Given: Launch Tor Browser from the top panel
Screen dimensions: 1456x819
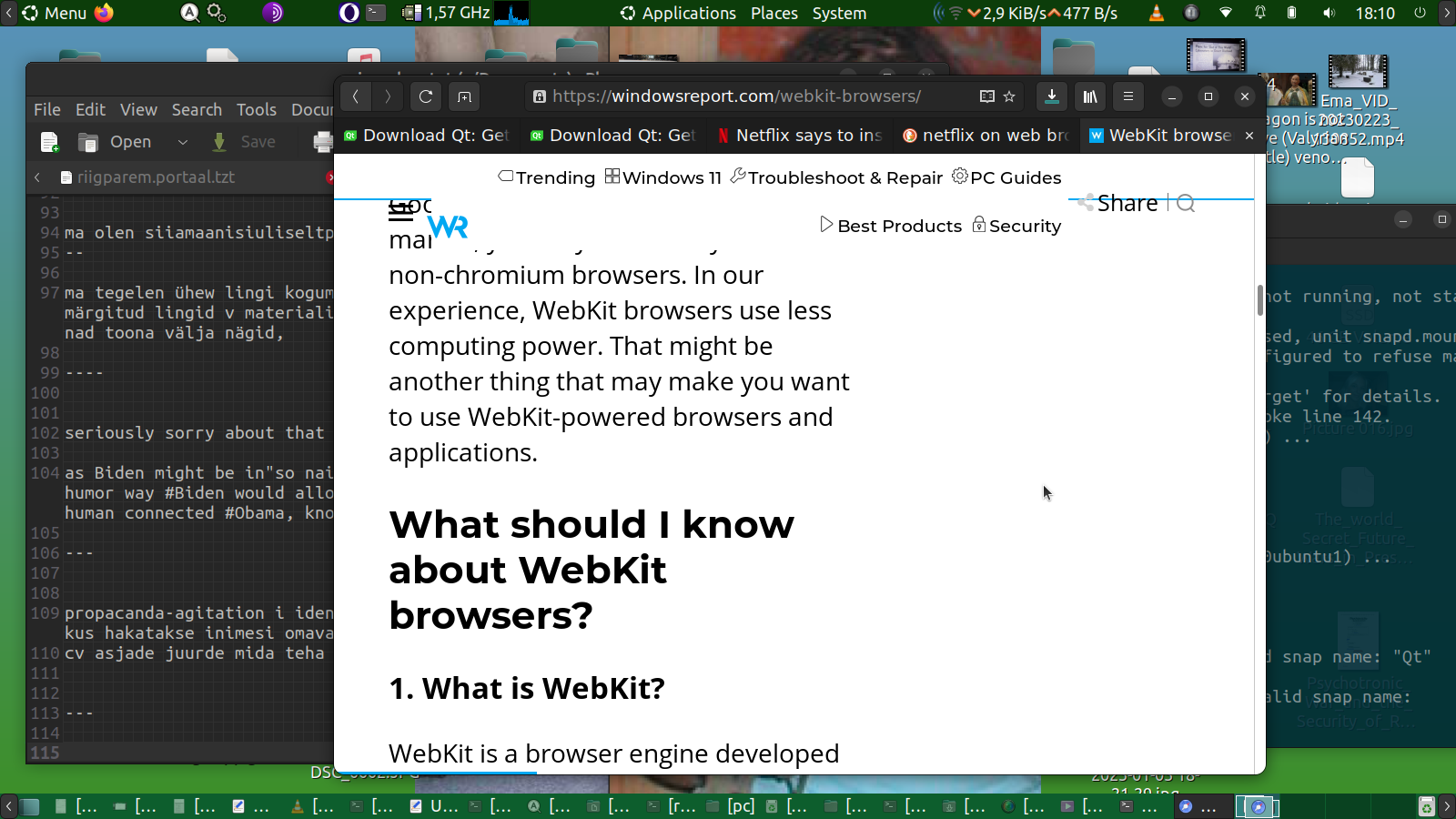Looking at the screenshot, I should click(273, 13).
